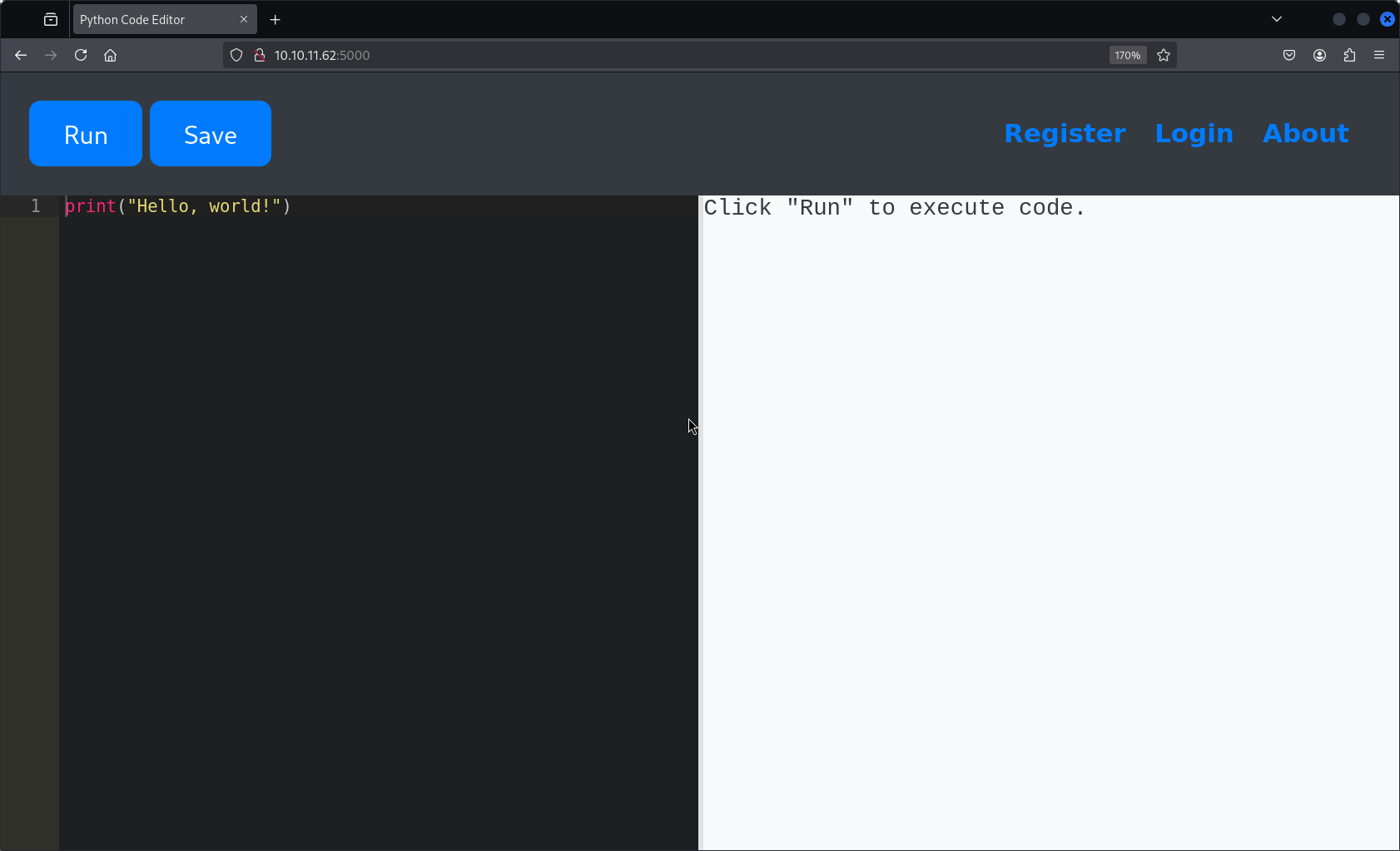
Task: Reload the current page
Action: pos(81,55)
